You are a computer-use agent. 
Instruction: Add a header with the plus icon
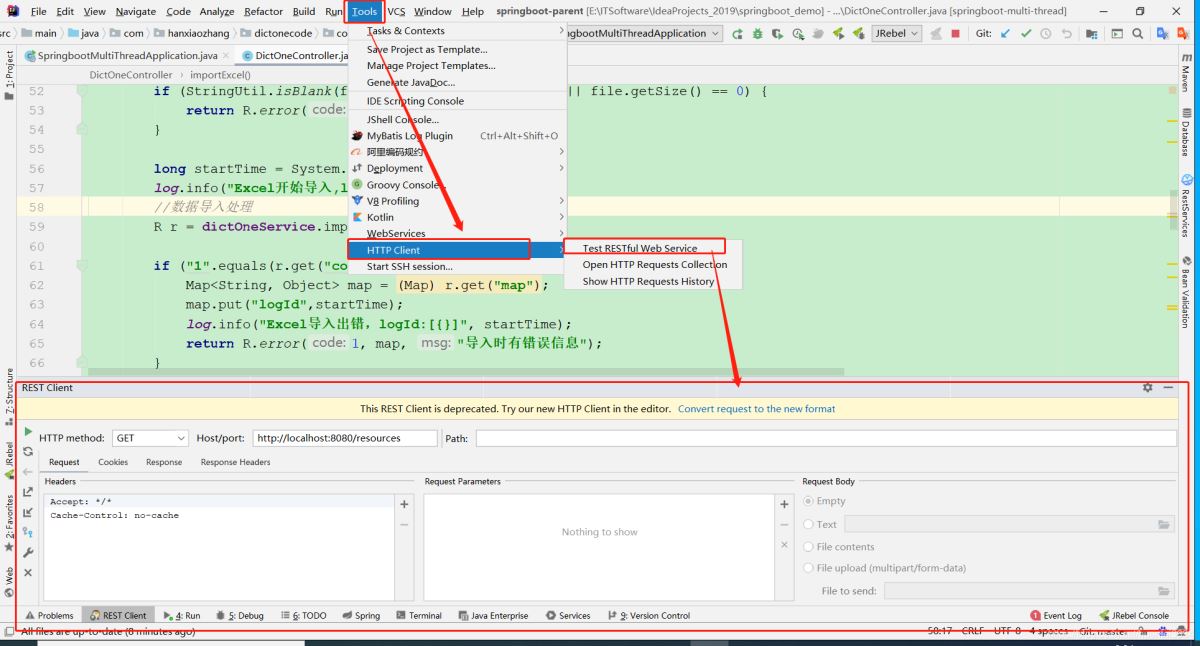(x=404, y=504)
